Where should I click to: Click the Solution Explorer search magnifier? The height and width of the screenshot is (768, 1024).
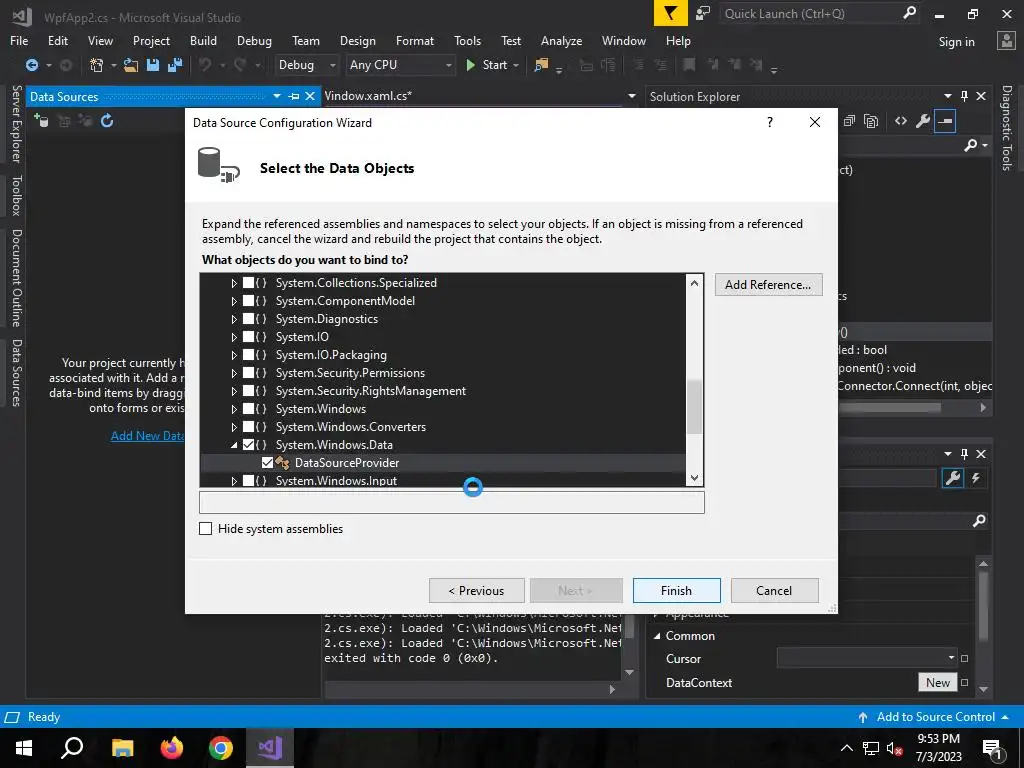(970, 145)
